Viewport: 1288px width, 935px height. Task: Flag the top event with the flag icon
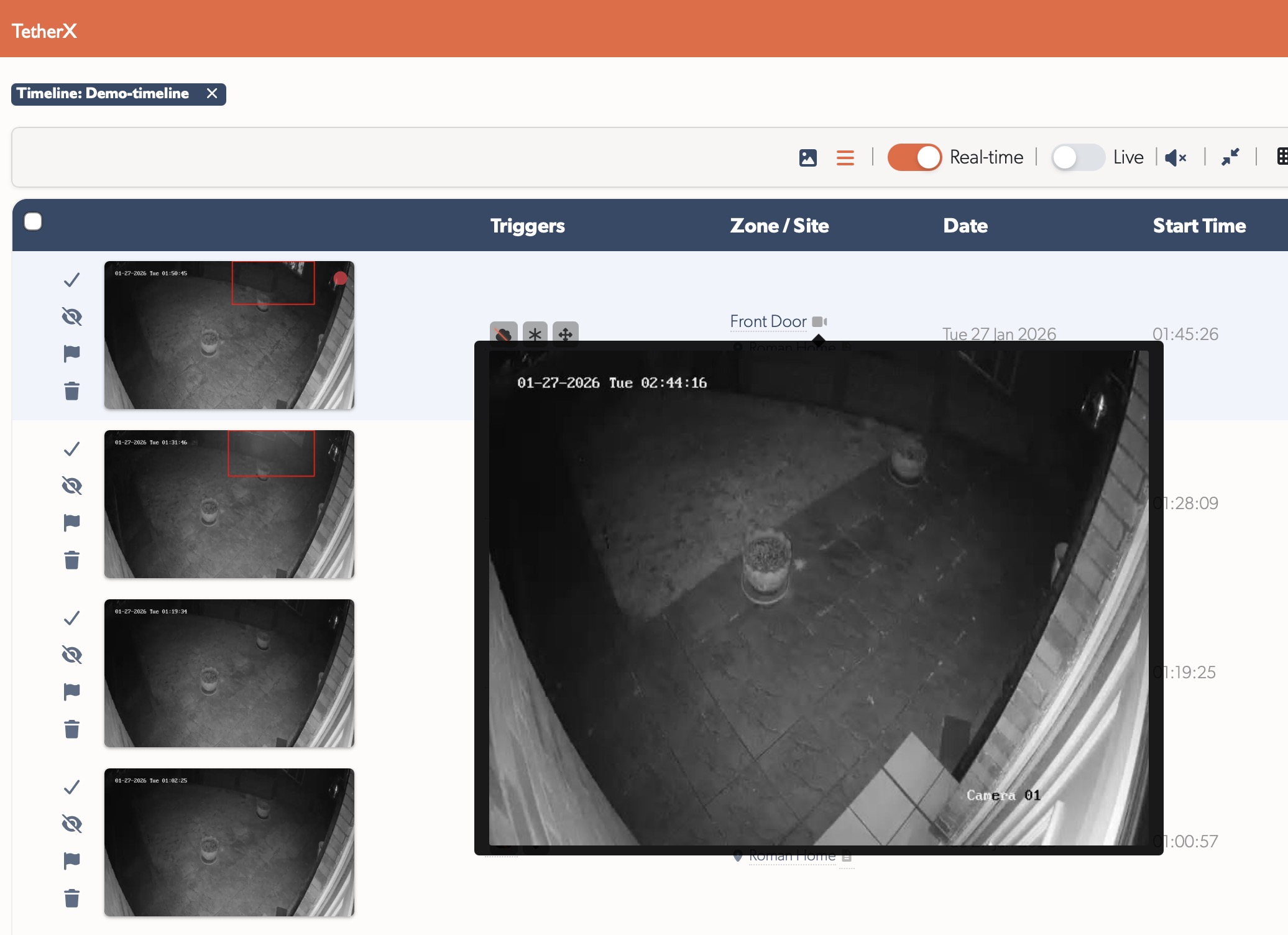[71, 353]
